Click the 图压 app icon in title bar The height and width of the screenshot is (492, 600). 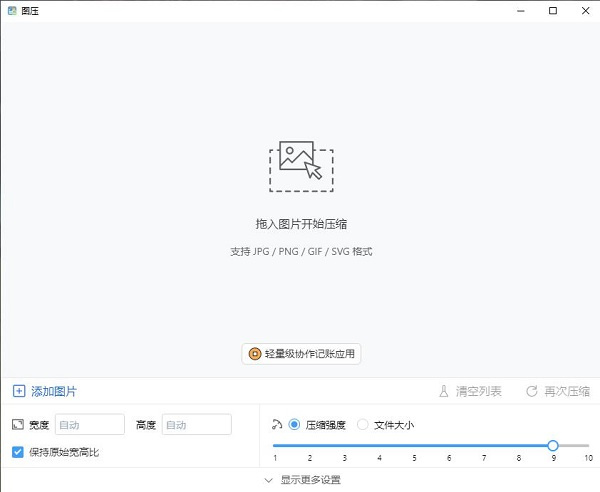click(11, 10)
